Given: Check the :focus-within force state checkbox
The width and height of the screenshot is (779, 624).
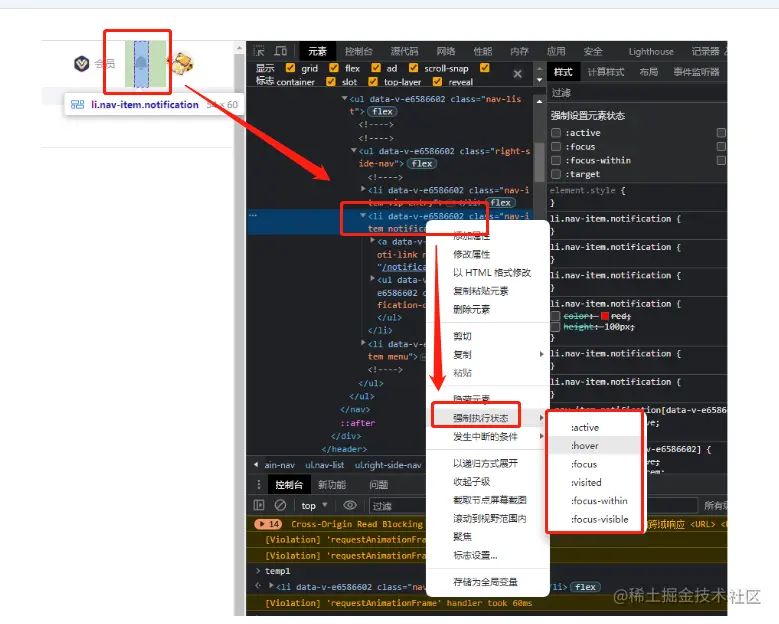Looking at the screenshot, I should pos(556,160).
